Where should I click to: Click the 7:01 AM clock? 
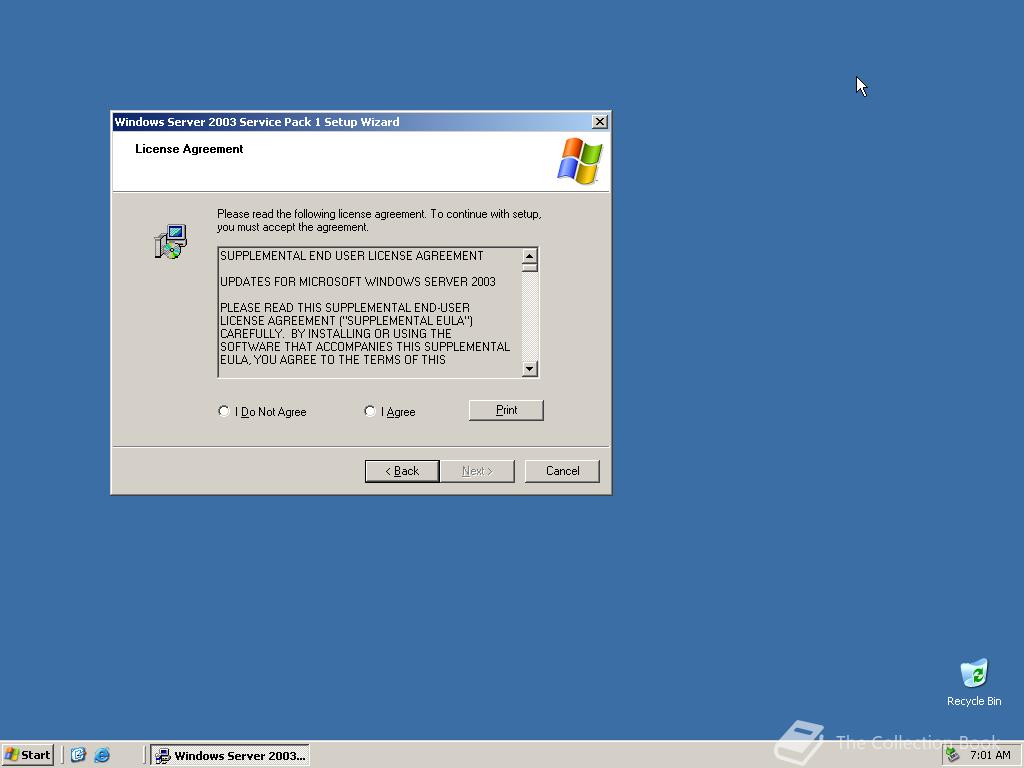click(990, 755)
